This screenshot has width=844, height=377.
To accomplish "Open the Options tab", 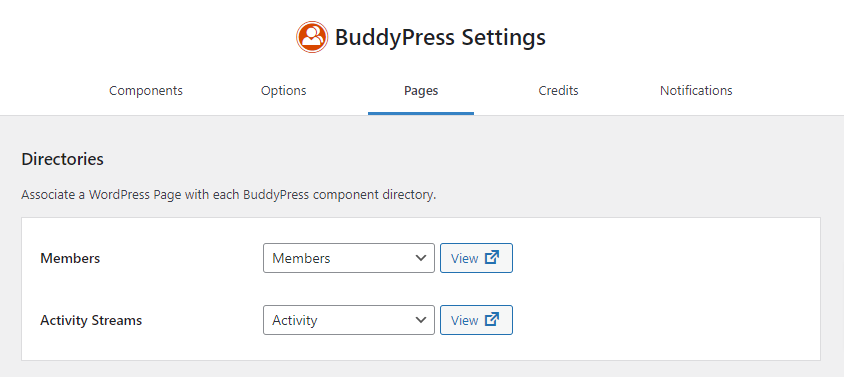I will pyautogui.click(x=284, y=90).
